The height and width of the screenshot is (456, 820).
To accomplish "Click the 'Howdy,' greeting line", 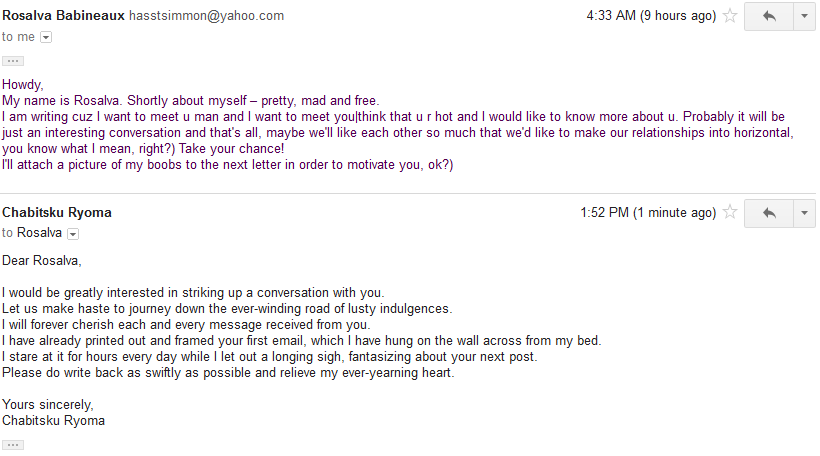I will (23, 85).
